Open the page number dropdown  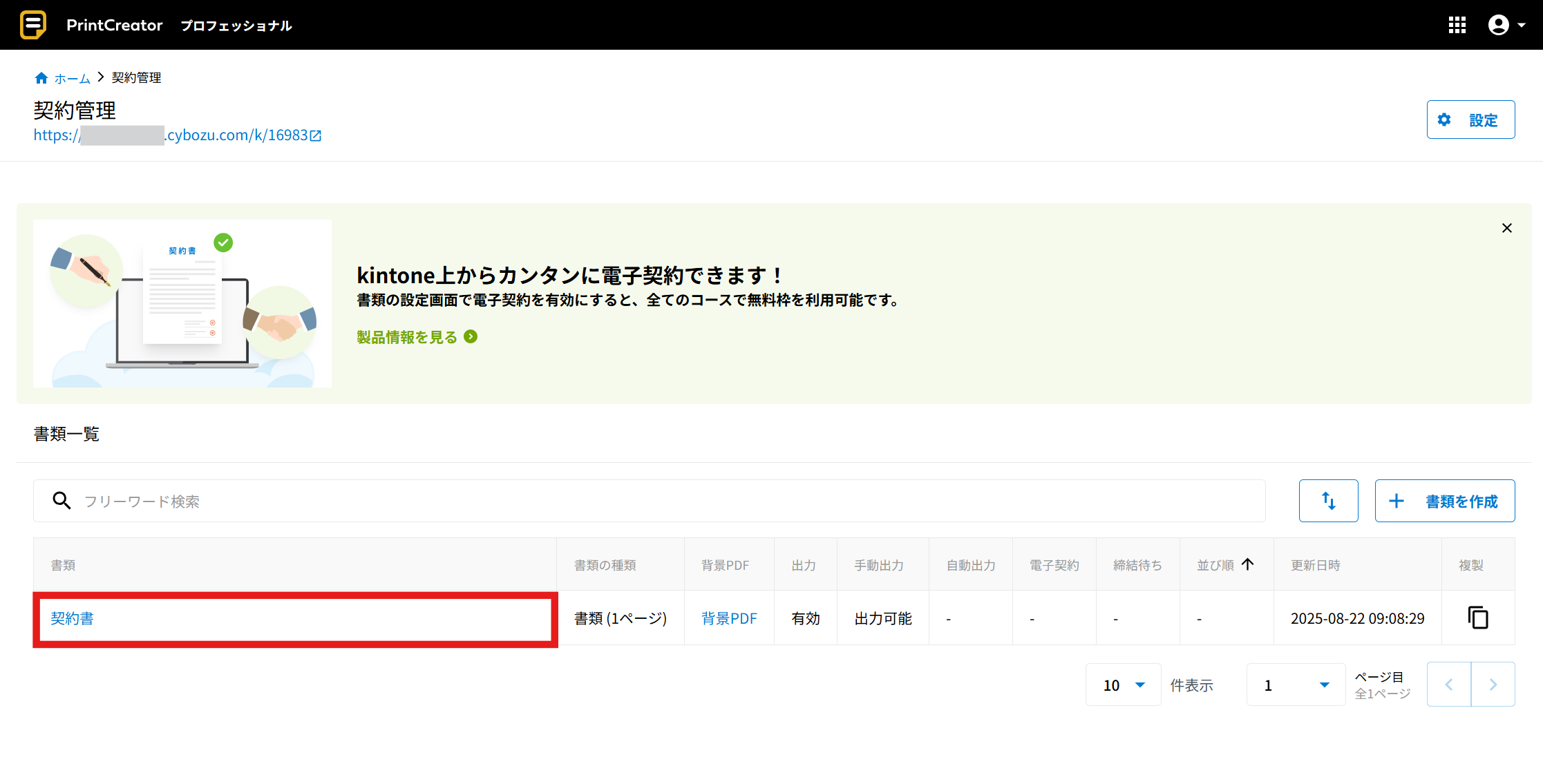pyautogui.click(x=1296, y=685)
